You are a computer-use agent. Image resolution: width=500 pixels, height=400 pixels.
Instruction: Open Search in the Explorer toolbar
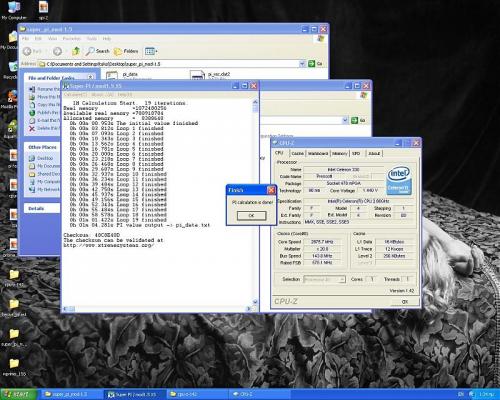coord(98,51)
